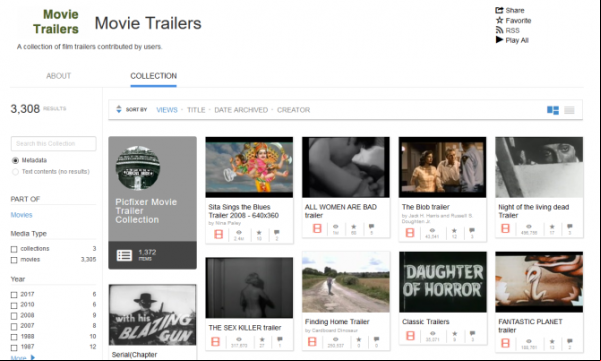Click comments bubble on FANTASTIC PLANET card
Viewport: 601px width, 361px height.
pos(570,341)
